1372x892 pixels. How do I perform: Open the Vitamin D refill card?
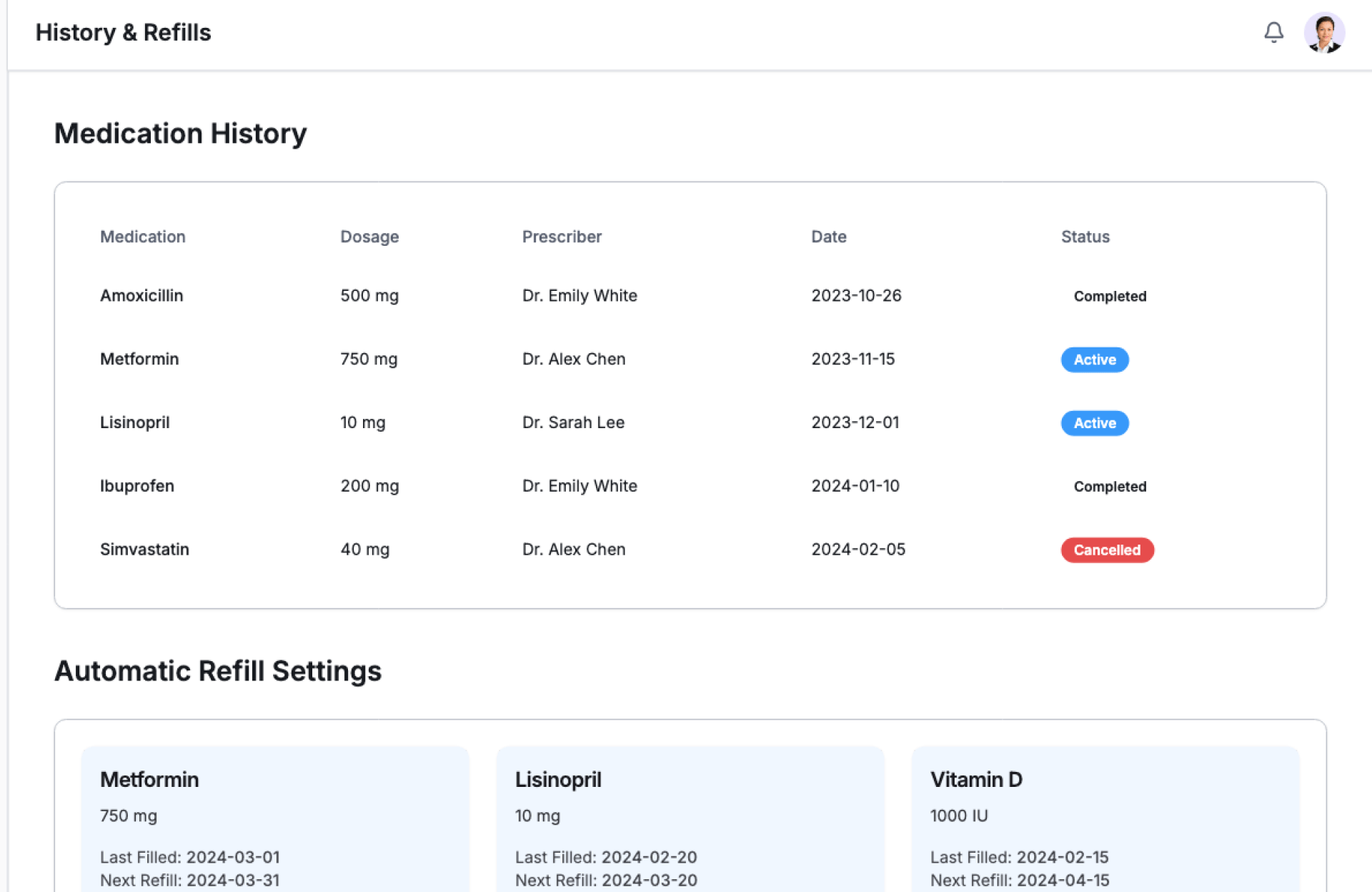pos(1105,818)
